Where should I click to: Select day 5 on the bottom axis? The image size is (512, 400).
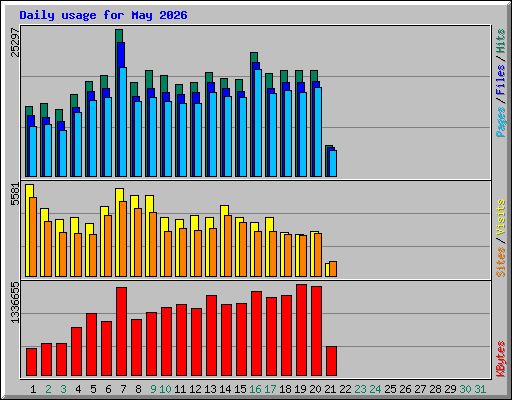coord(93,389)
